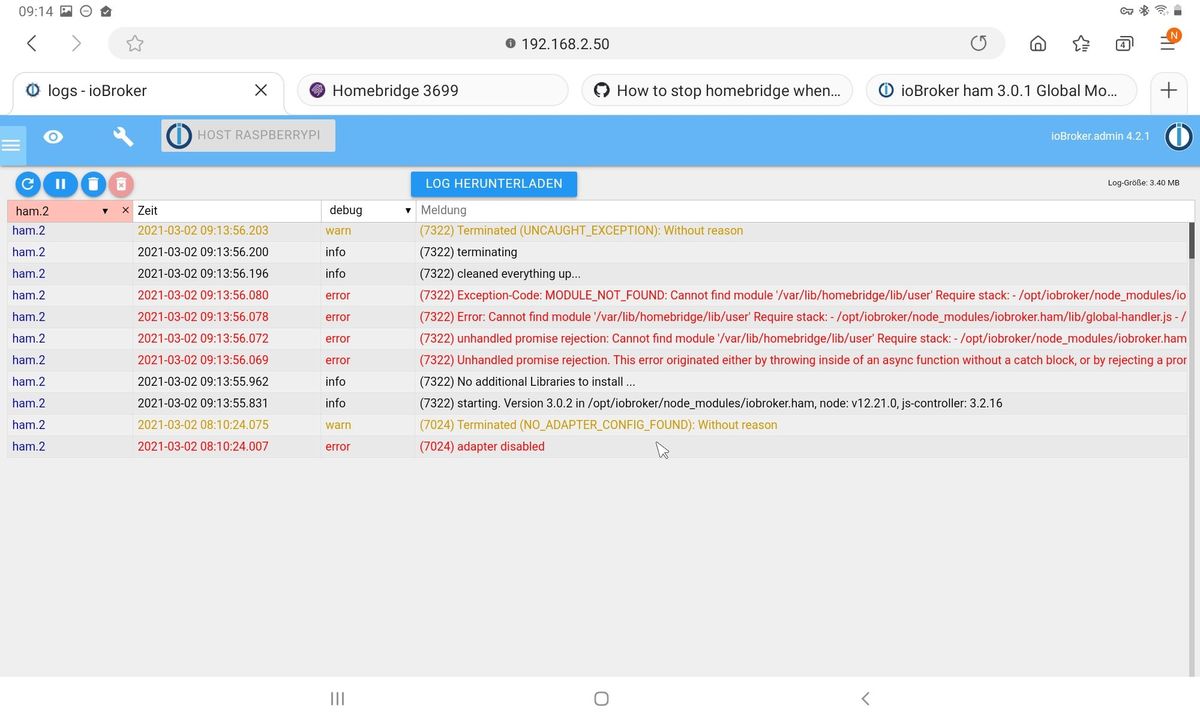Image resolution: width=1200 pixels, height=720 pixels.
Task: Switch to the Homebridge 3699 tab
Action: click(433, 90)
